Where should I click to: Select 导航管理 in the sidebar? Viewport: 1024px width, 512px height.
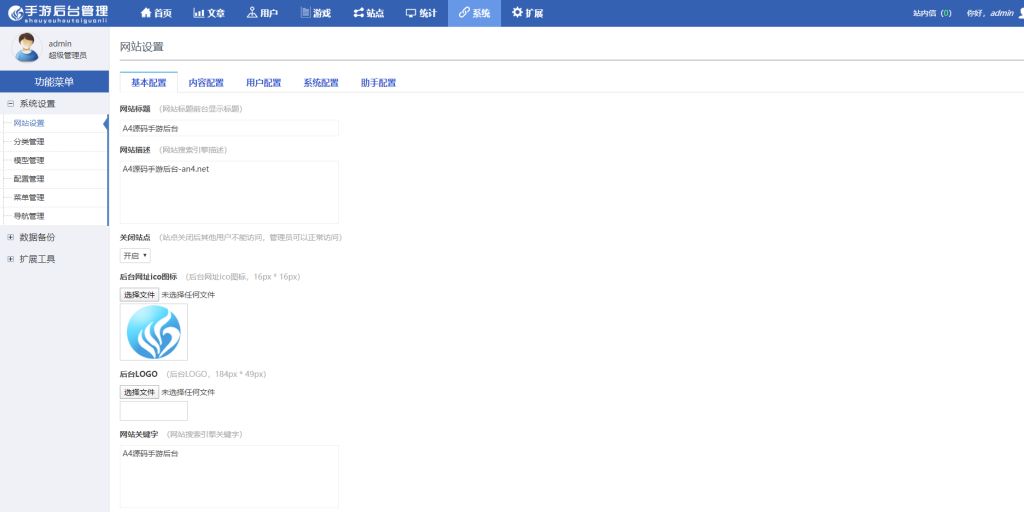pos(54,216)
